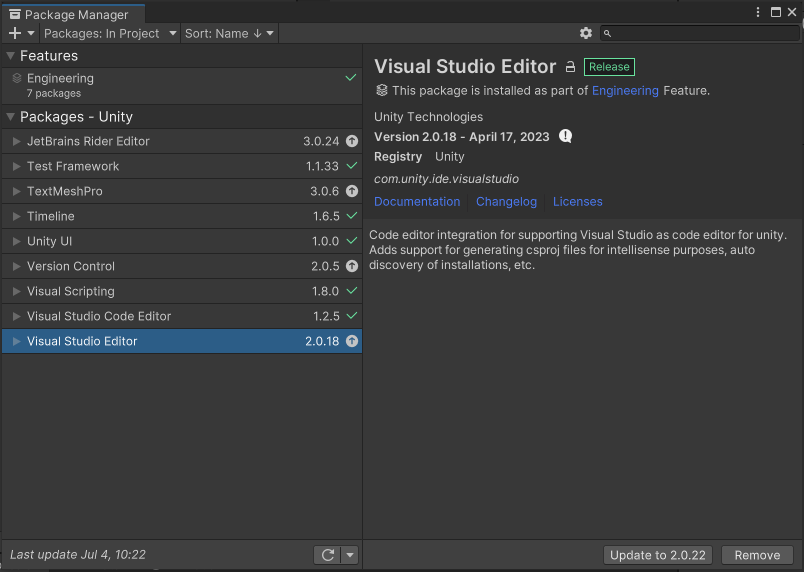Click the feature stack icon in details
Screen dimensions: 804x572
coord(381,90)
